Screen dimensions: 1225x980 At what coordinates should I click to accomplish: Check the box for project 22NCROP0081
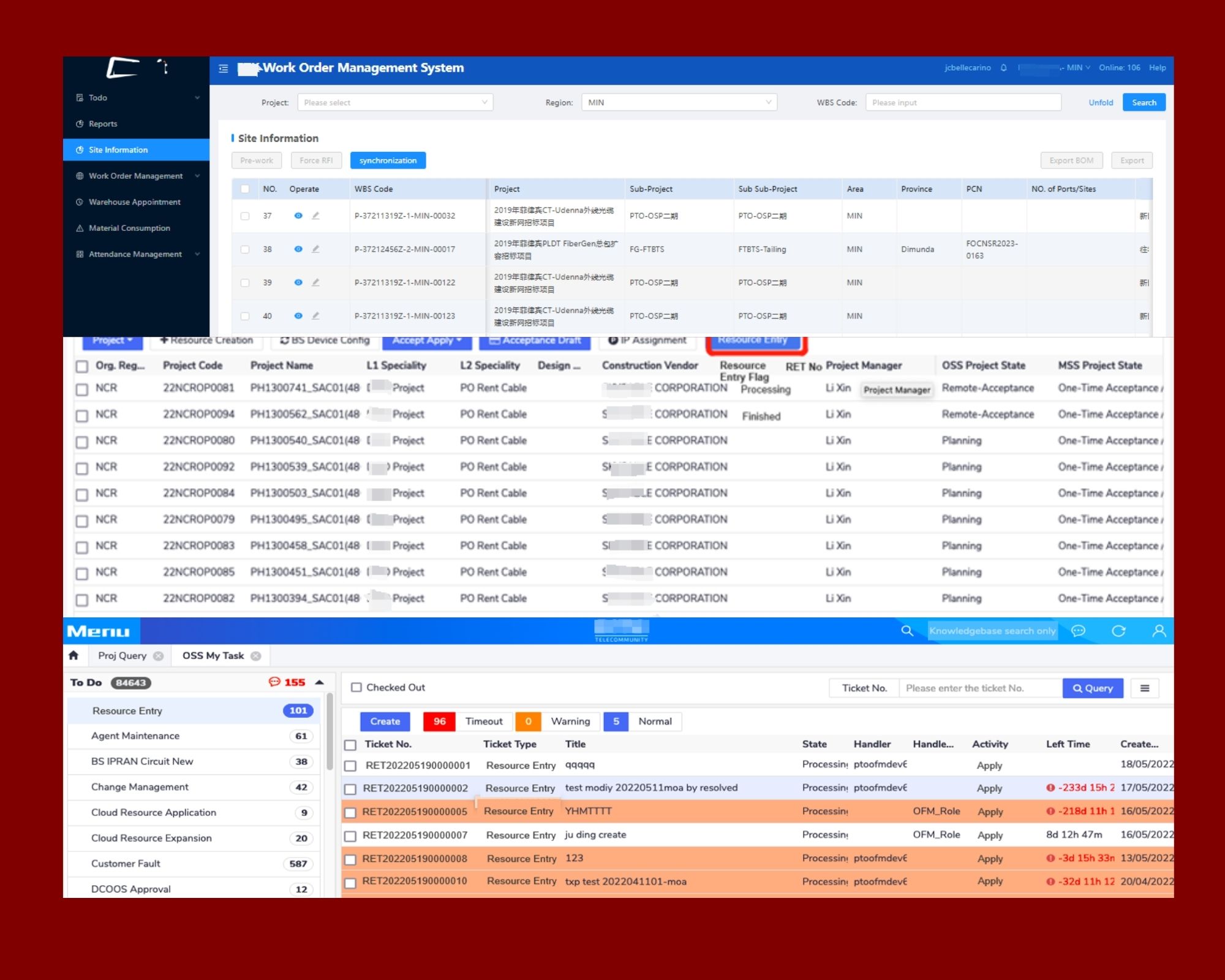[x=82, y=390]
